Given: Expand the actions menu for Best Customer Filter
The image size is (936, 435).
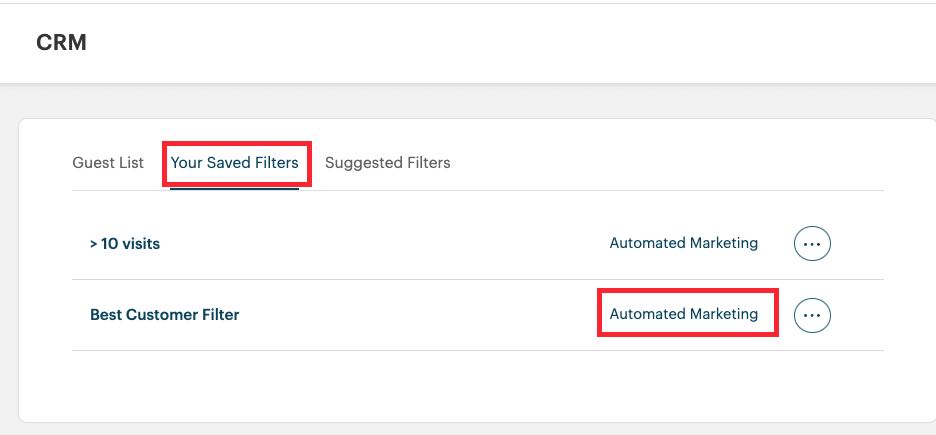Looking at the screenshot, I should (x=812, y=315).
